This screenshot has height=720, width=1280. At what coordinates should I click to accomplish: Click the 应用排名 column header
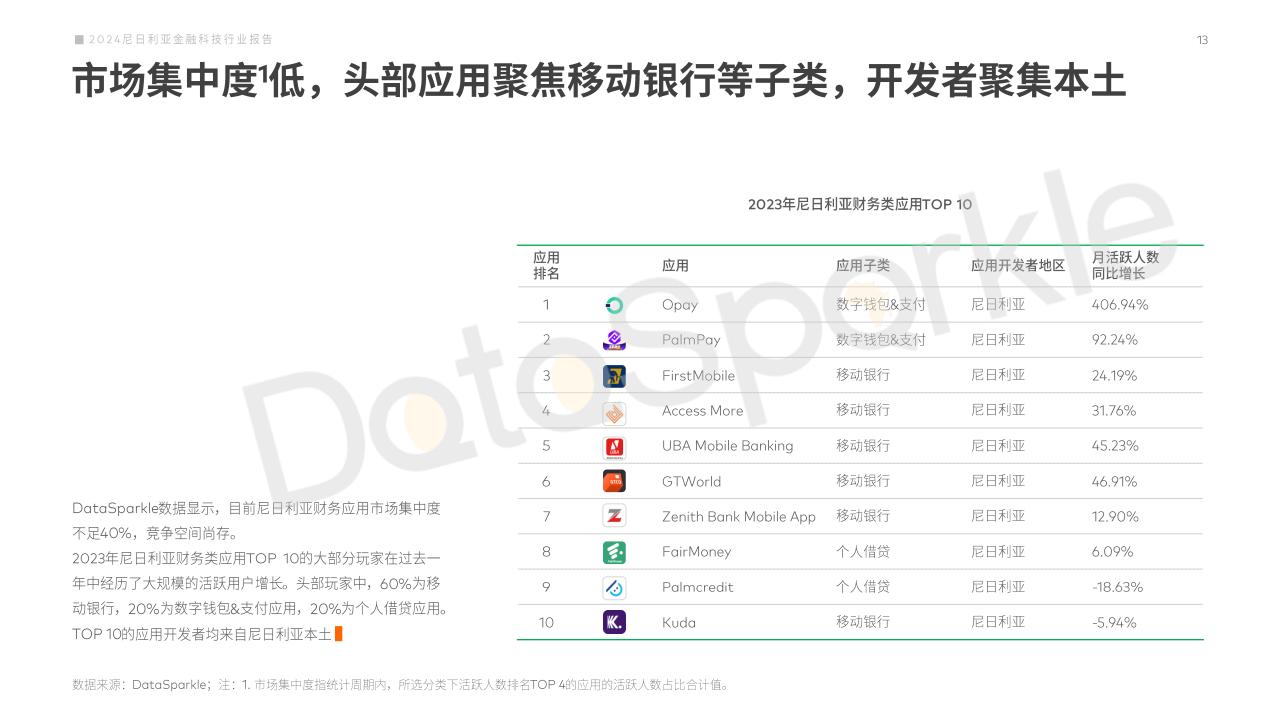[546, 265]
